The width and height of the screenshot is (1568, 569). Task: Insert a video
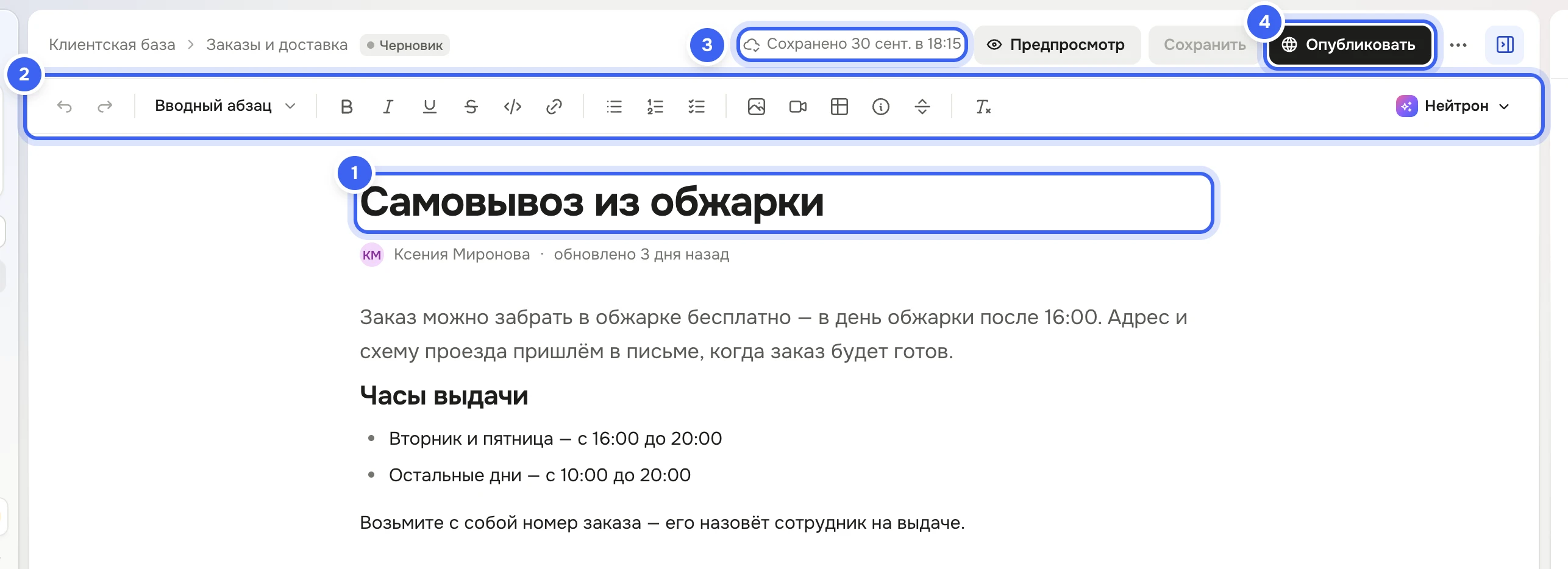tap(797, 107)
